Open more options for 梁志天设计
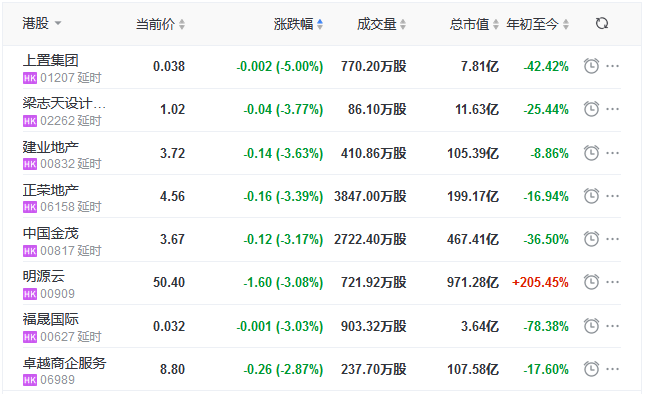Screen dimensions: 646x394 click(x=613, y=109)
